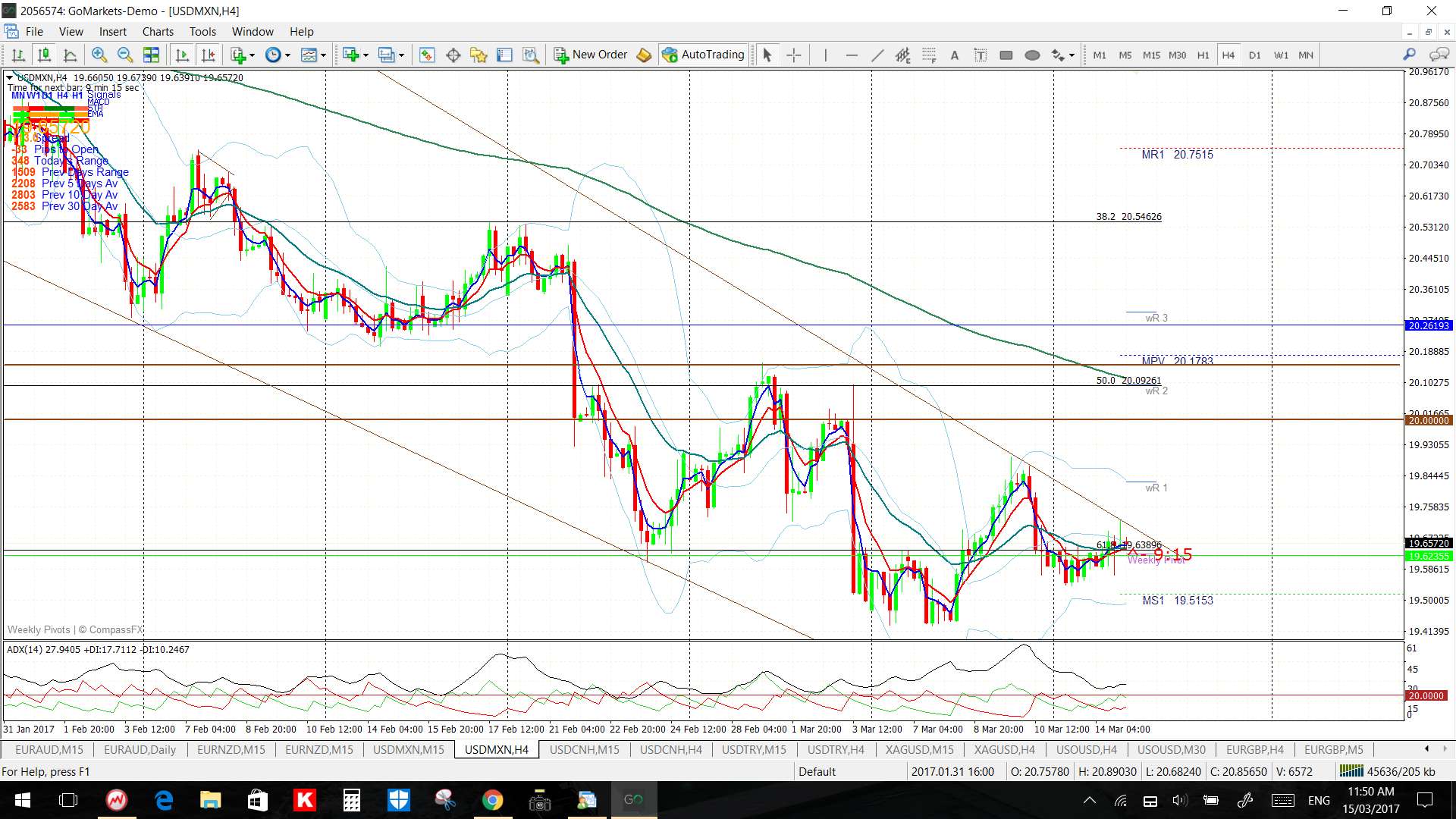Expand the templates dropdown arrow
Viewport: 1456px width, 819px height.
point(323,55)
